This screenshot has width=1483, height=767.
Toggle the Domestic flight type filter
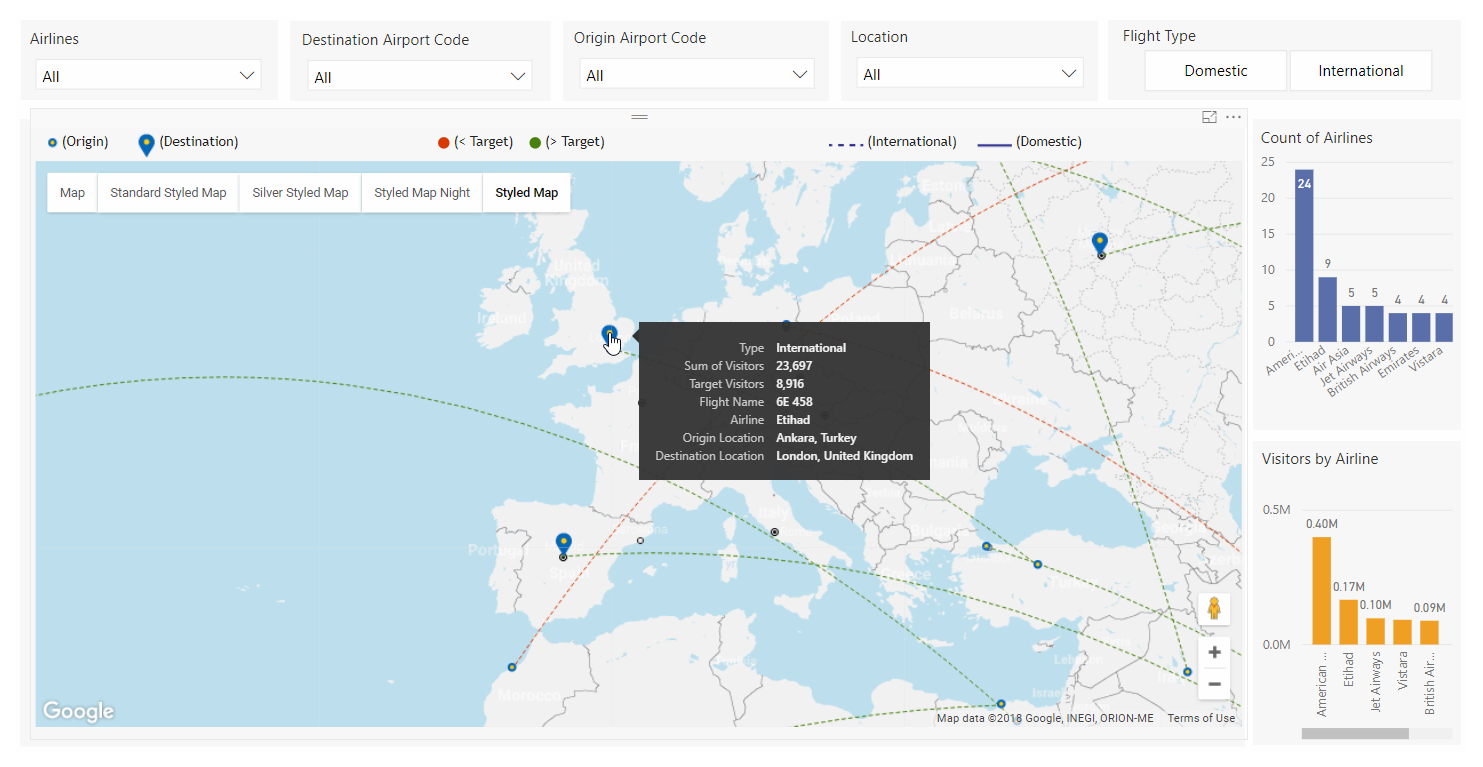click(1215, 71)
